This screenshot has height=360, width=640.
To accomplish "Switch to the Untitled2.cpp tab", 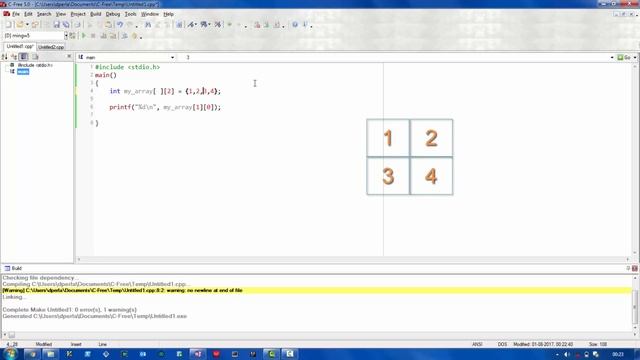I will click(51, 47).
